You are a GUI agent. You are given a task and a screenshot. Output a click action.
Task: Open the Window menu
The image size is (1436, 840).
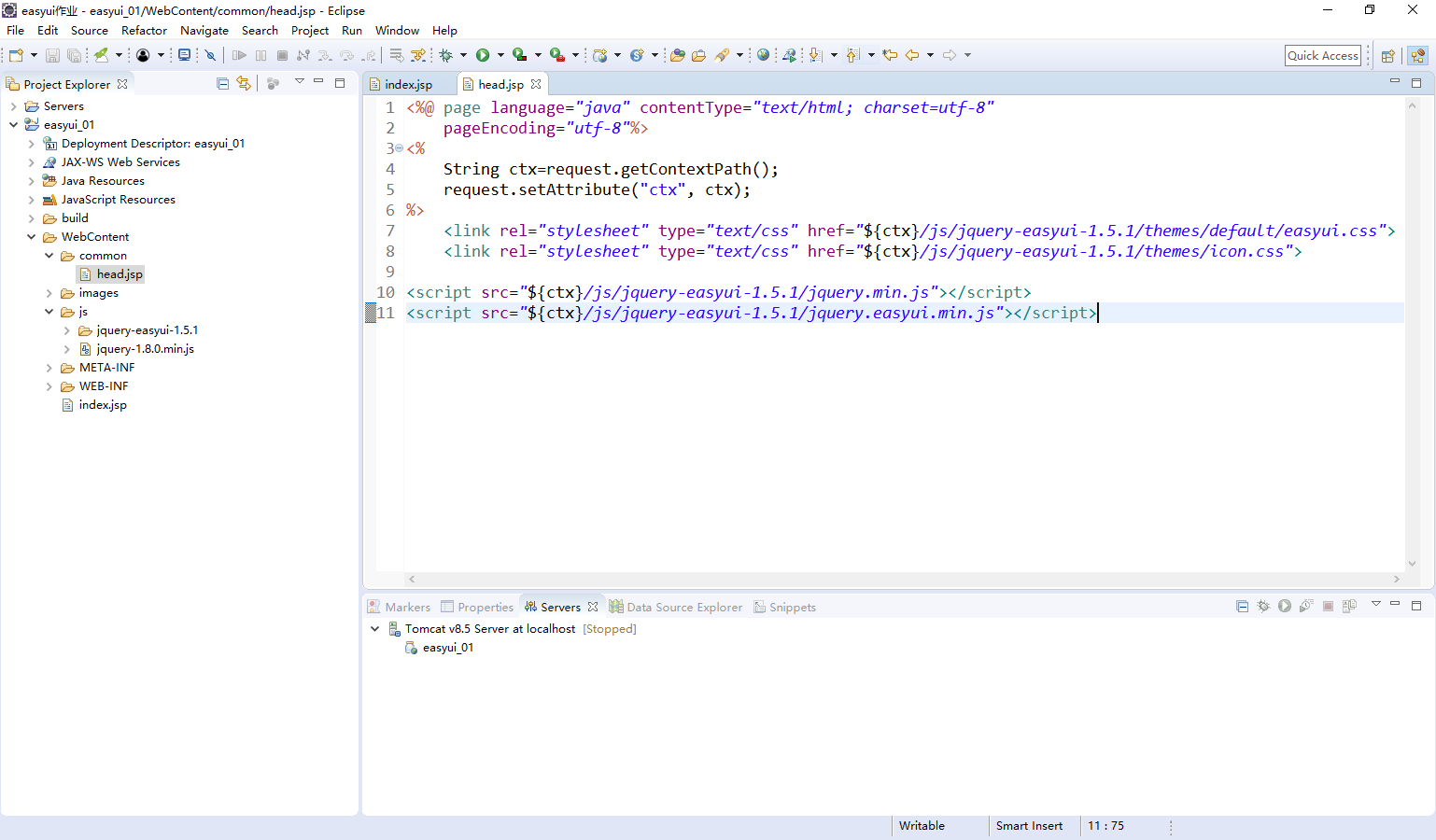pyautogui.click(x=397, y=30)
